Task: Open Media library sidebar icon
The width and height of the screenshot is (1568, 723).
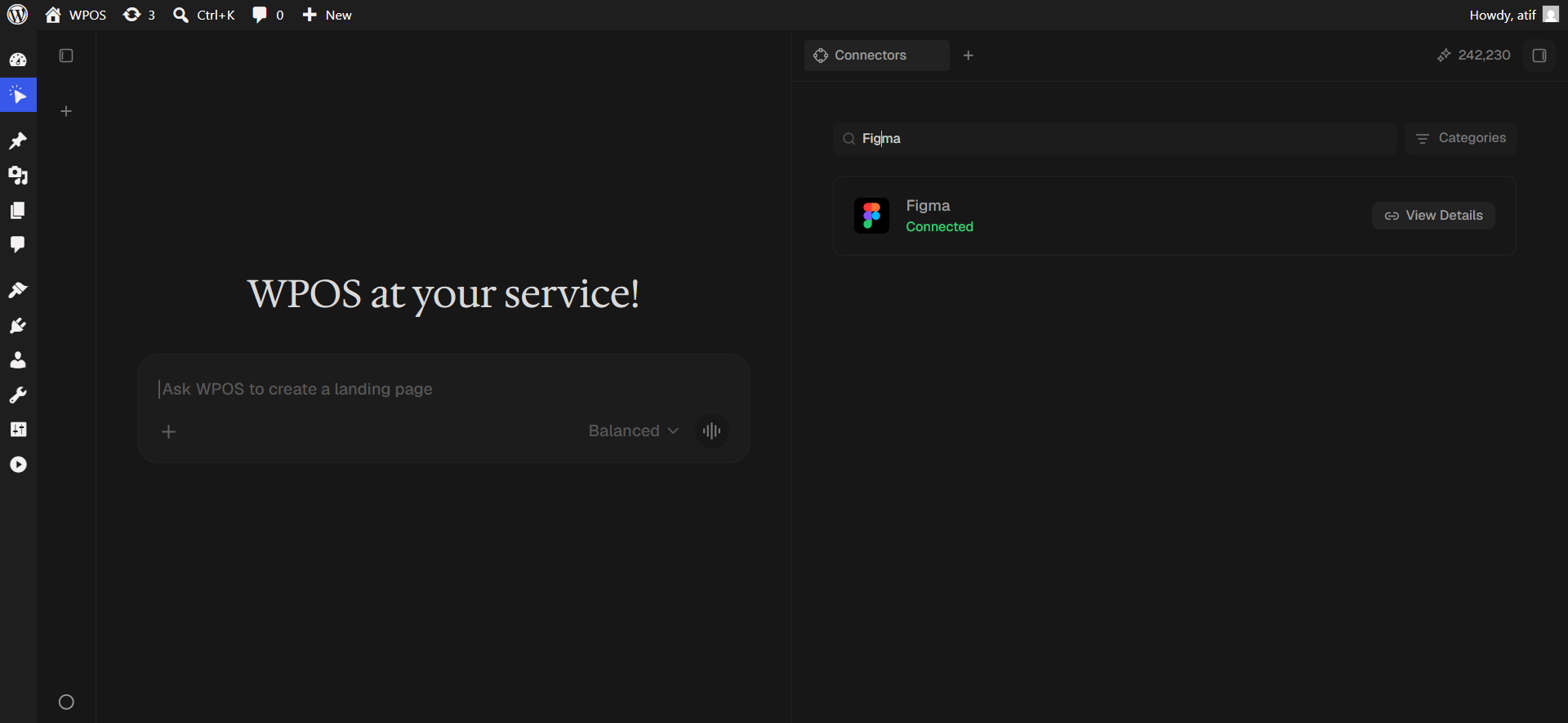Action: click(18, 176)
